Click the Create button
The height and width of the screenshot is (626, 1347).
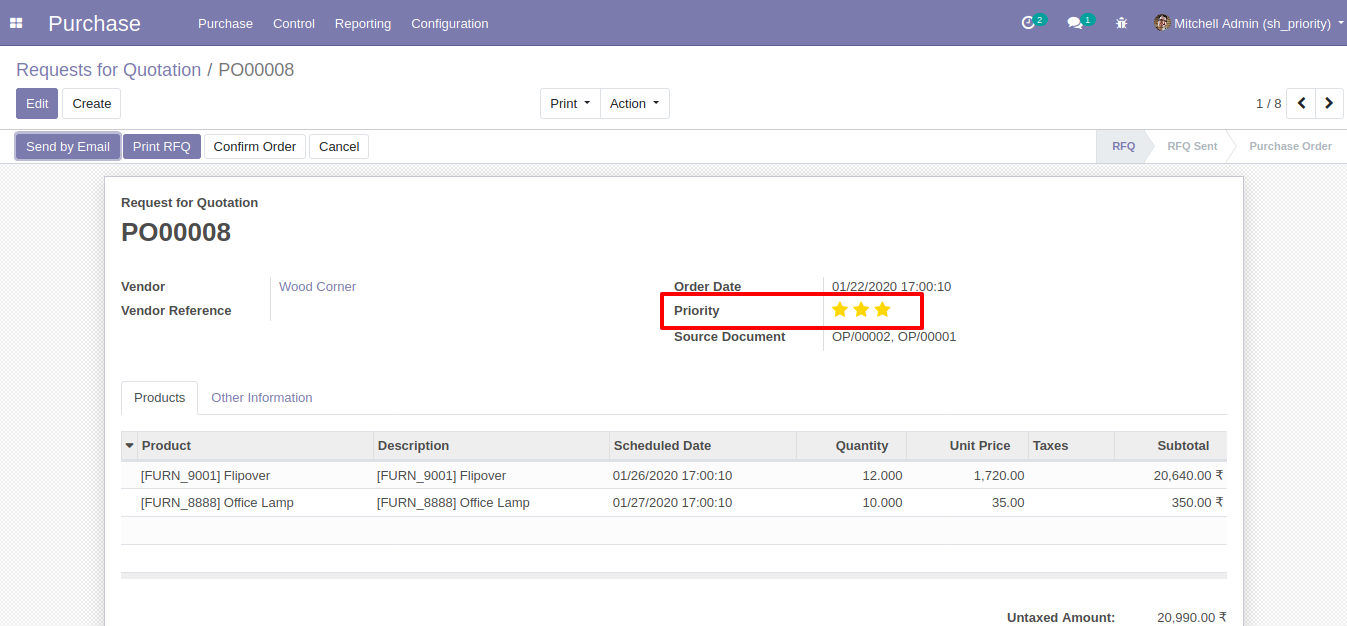click(92, 103)
